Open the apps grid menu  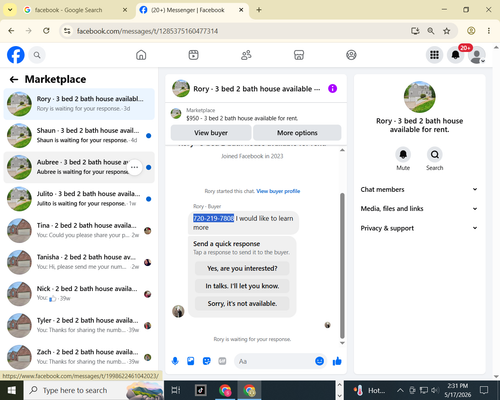pos(434,55)
